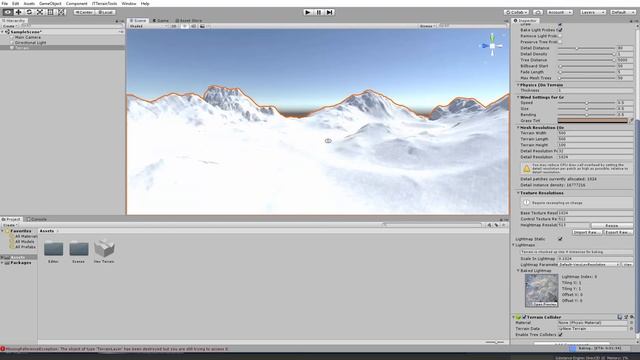
Task: Toggle Preserve Tree Prototype checkbox
Action: (x=560, y=42)
